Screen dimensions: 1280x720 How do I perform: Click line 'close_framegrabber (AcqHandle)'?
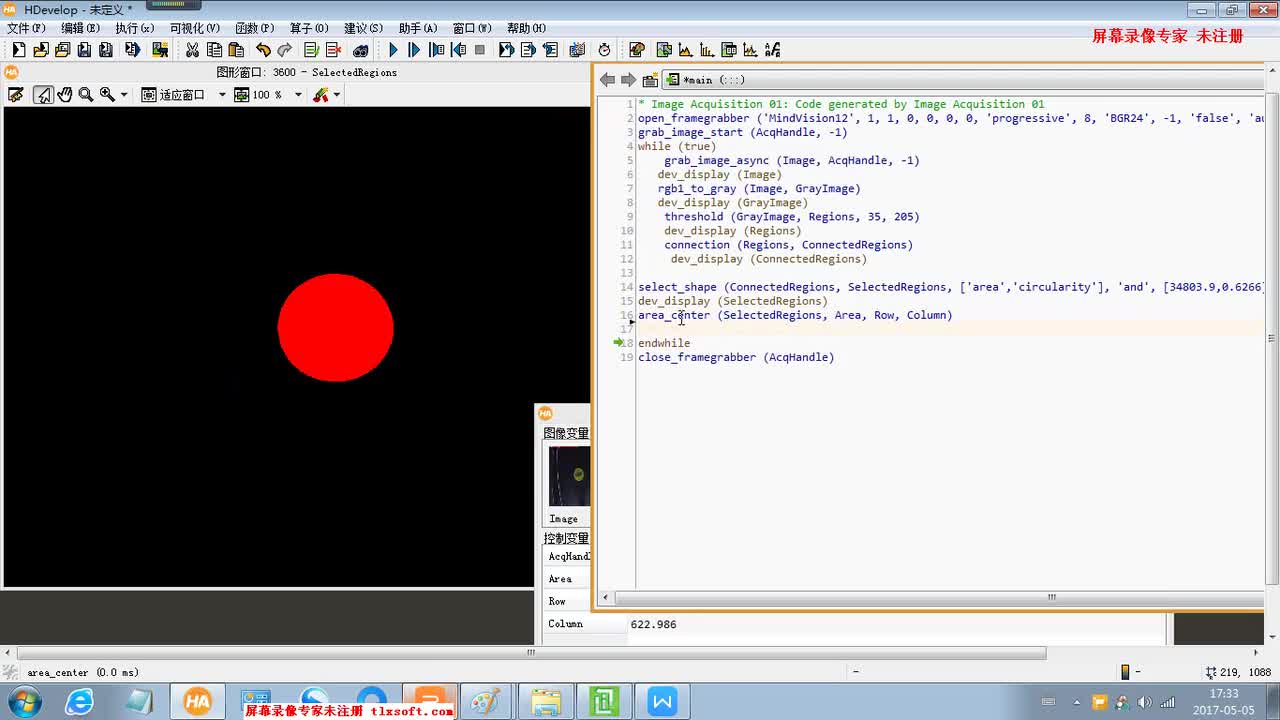tap(736, 357)
